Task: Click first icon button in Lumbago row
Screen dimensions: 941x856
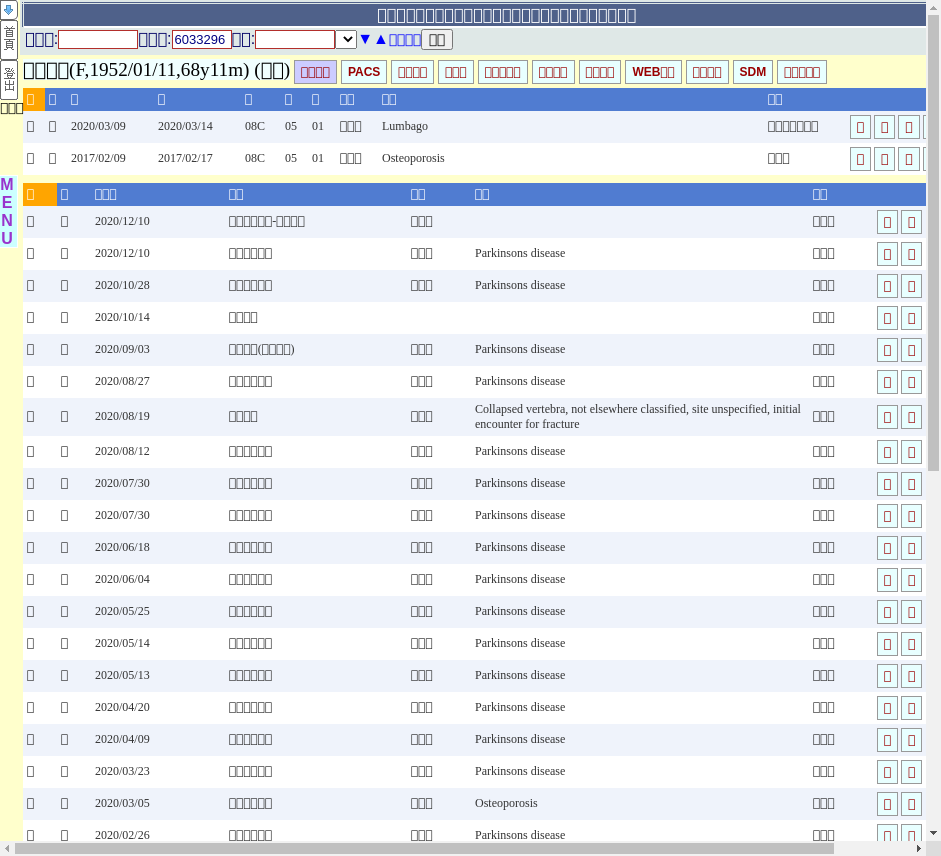Action: [860, 127]
